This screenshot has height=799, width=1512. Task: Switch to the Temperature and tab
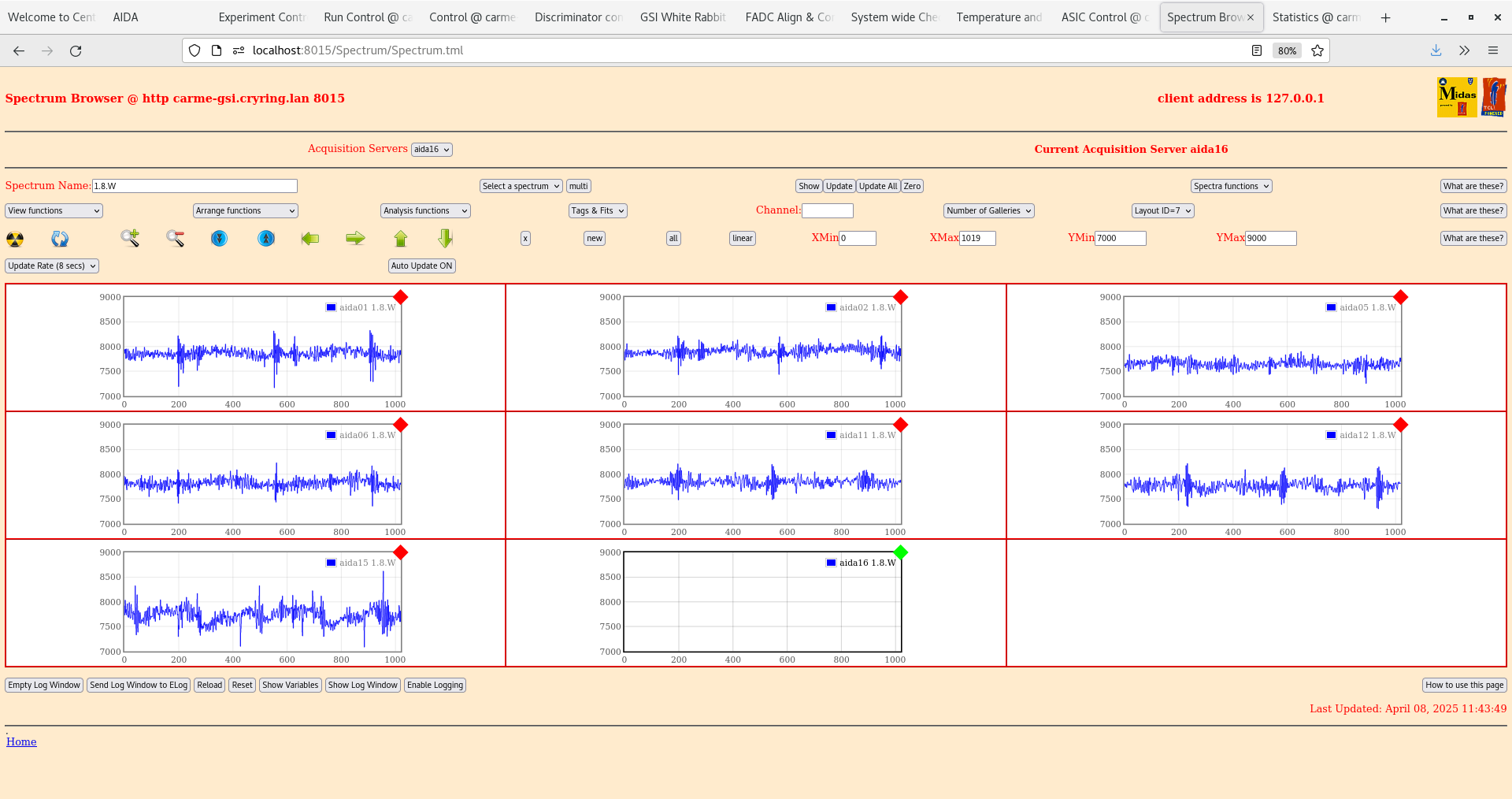[x=999, y=17]
